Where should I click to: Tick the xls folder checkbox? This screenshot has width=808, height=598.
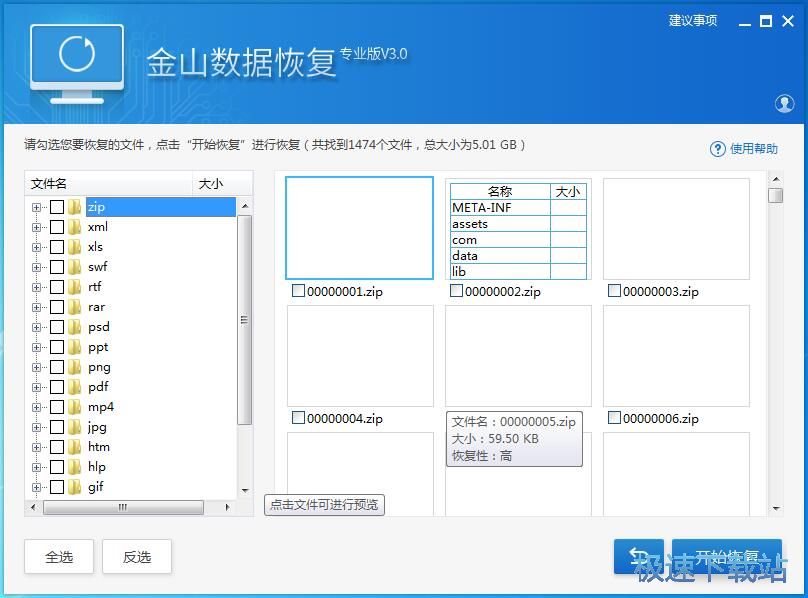point(57,247)
